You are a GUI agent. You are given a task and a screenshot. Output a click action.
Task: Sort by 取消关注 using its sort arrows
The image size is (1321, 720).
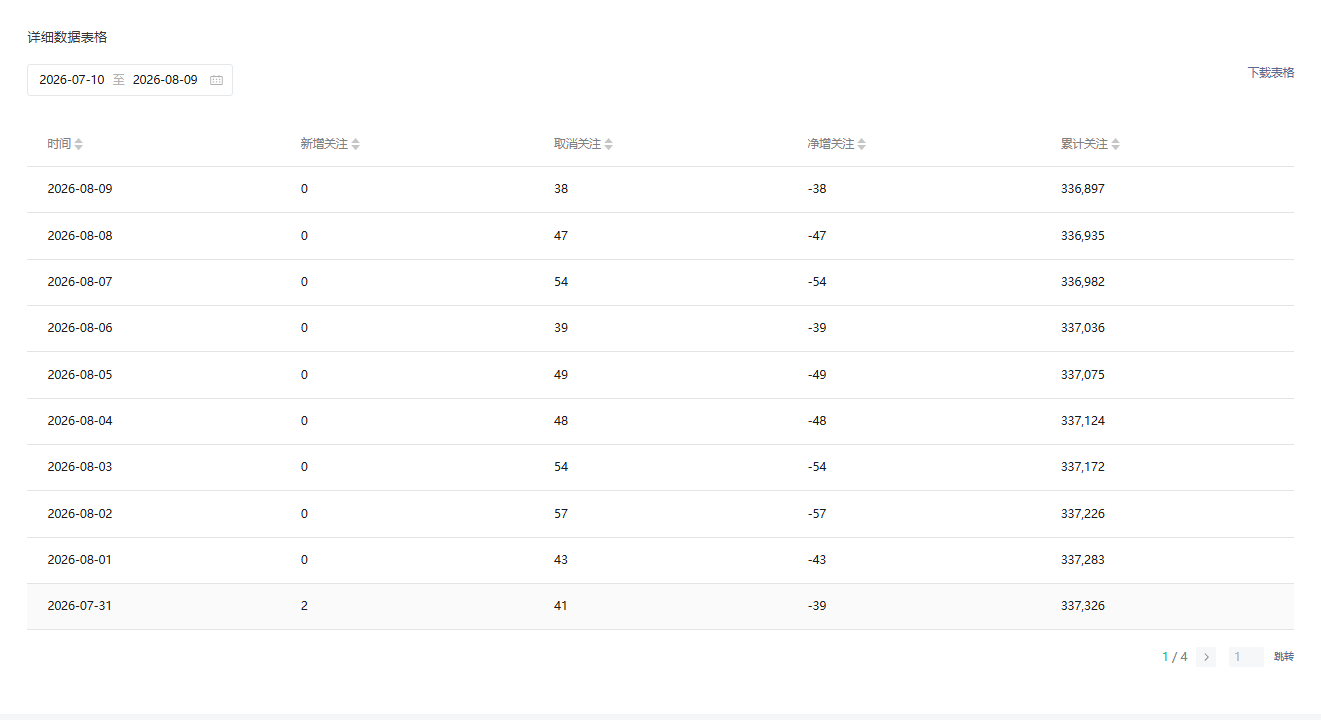(x=609, y=144)
